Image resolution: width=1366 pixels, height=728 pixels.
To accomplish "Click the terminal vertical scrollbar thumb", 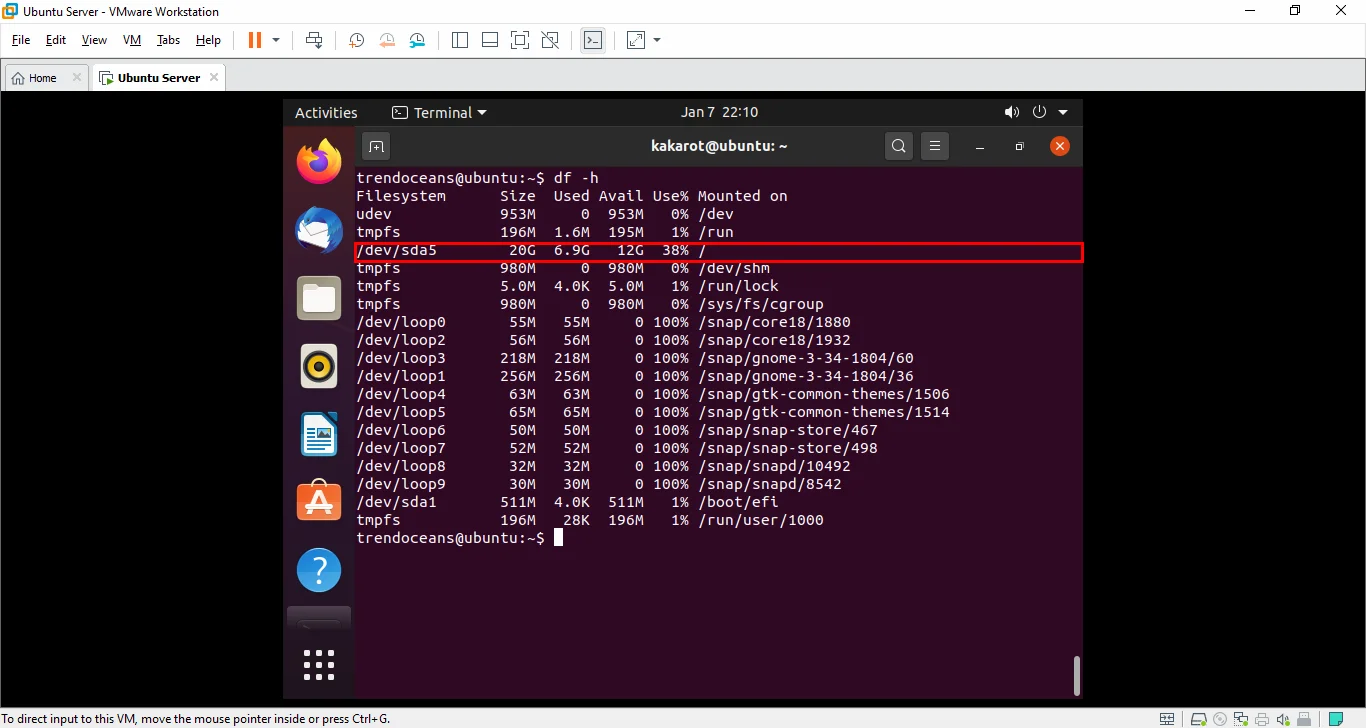I will (1076, 675).
